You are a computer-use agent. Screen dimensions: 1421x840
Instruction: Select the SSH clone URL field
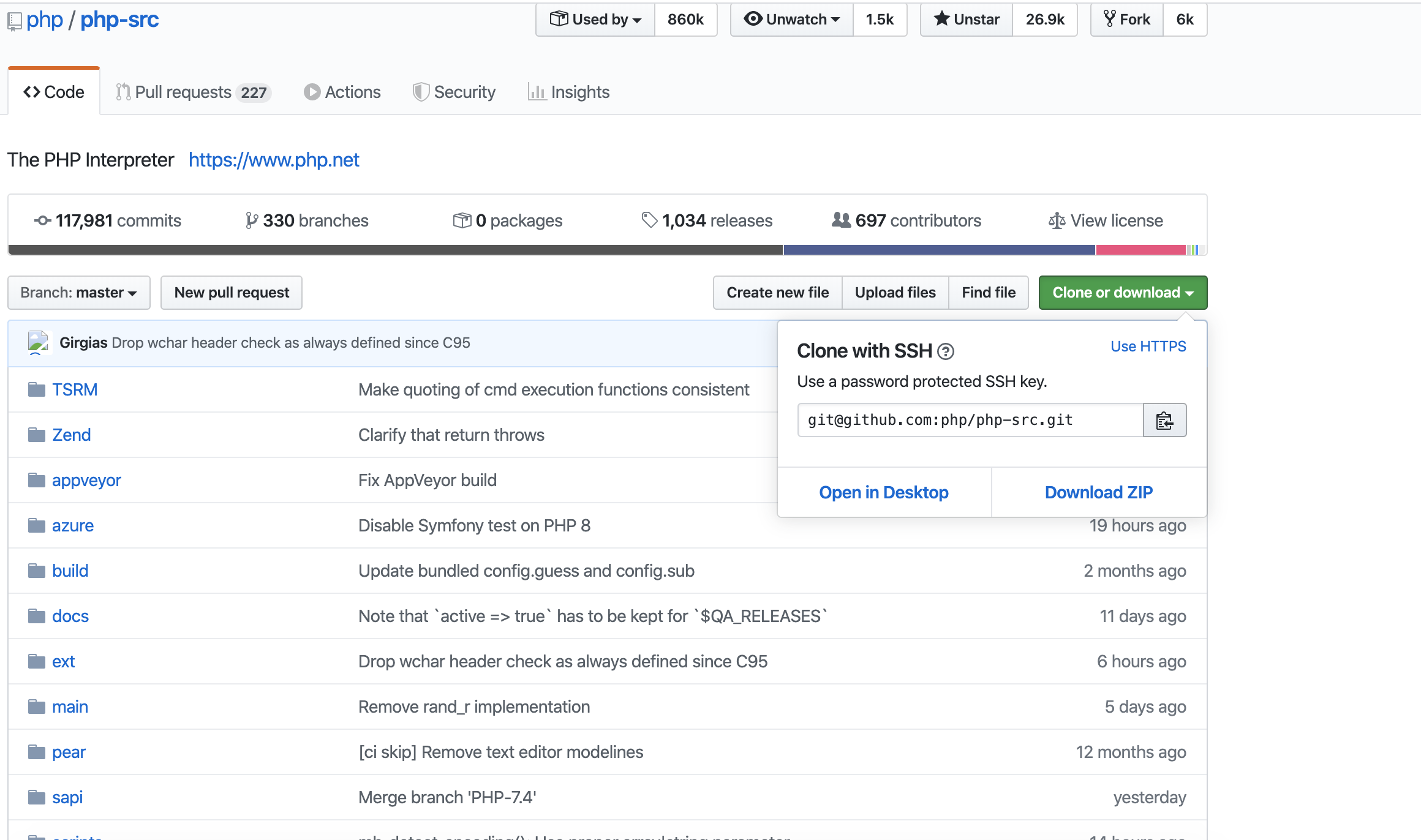pyautogui.click(x=971, y=420)
